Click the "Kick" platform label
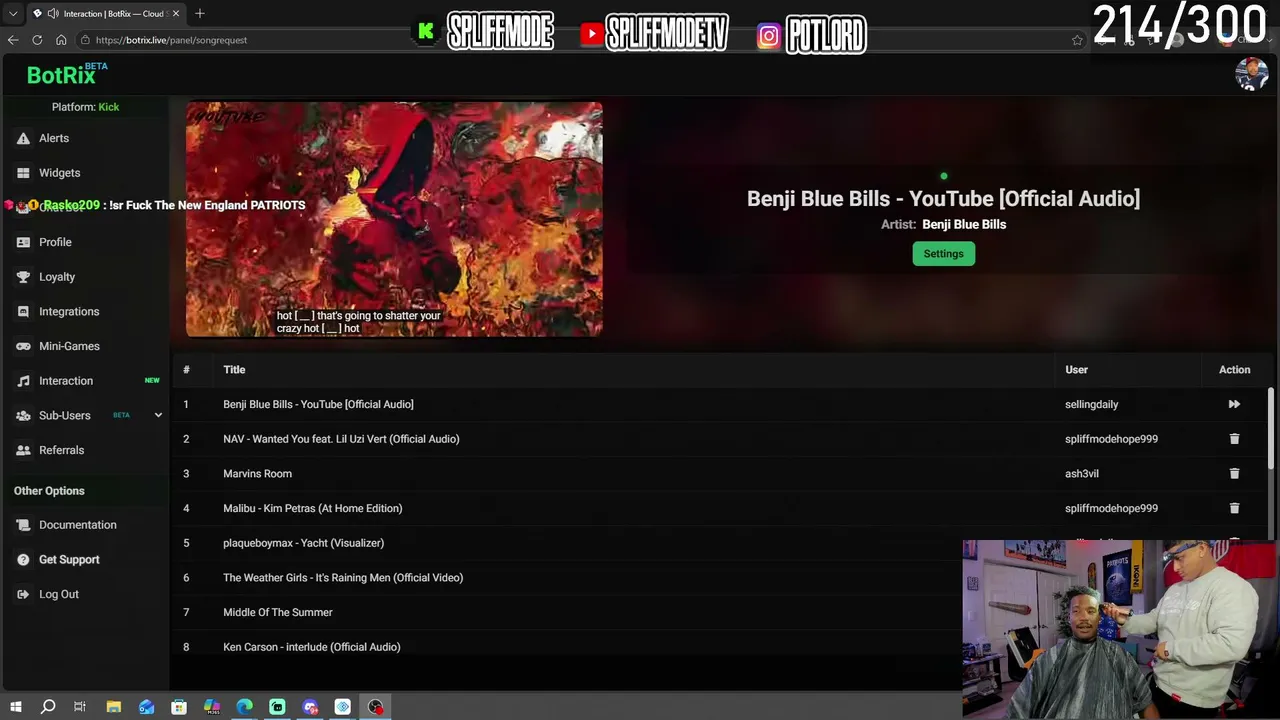Screen dimensions: 1280x720 [x=109, y=107]
